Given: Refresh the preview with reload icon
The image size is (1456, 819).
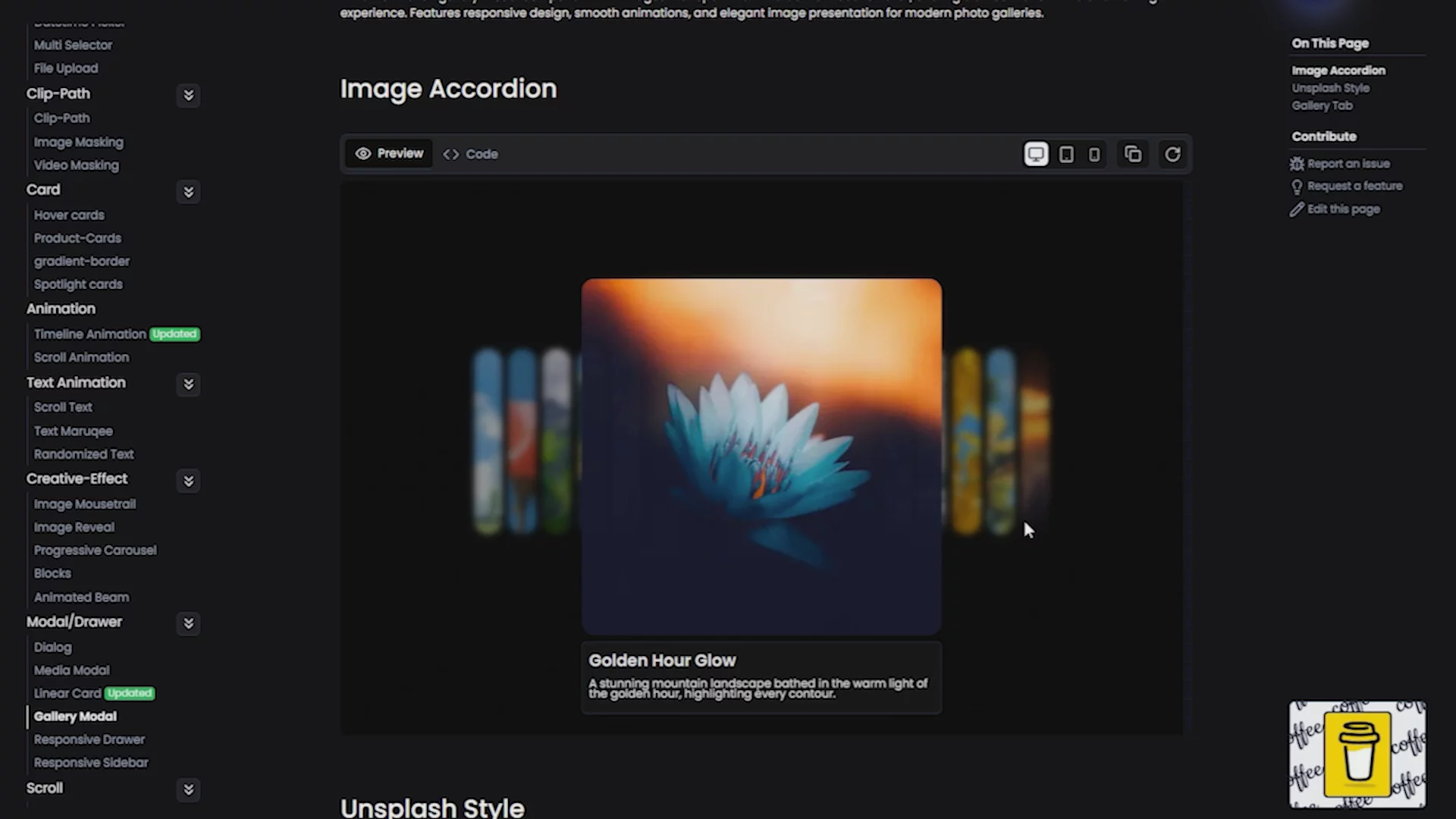Looking at the screenshot, I should pos(1172,154).
